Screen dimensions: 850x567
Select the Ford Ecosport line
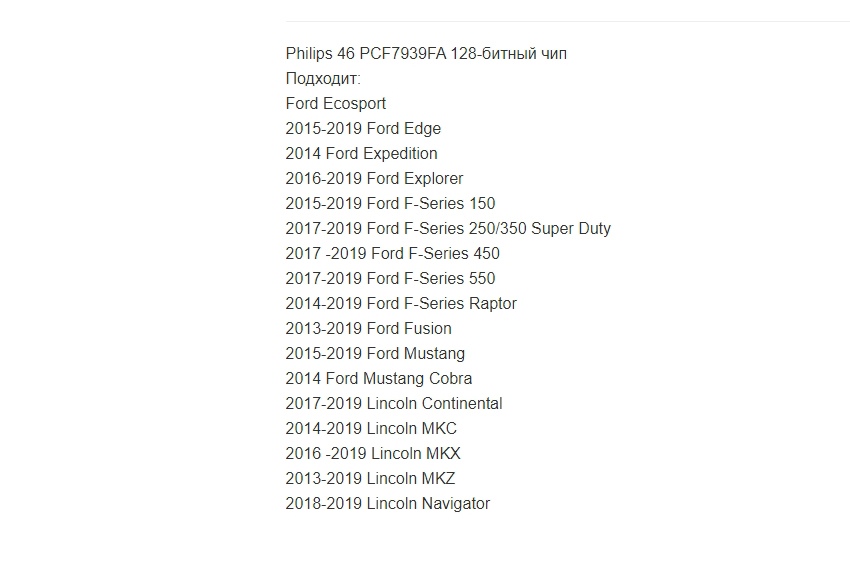point(336,104)
